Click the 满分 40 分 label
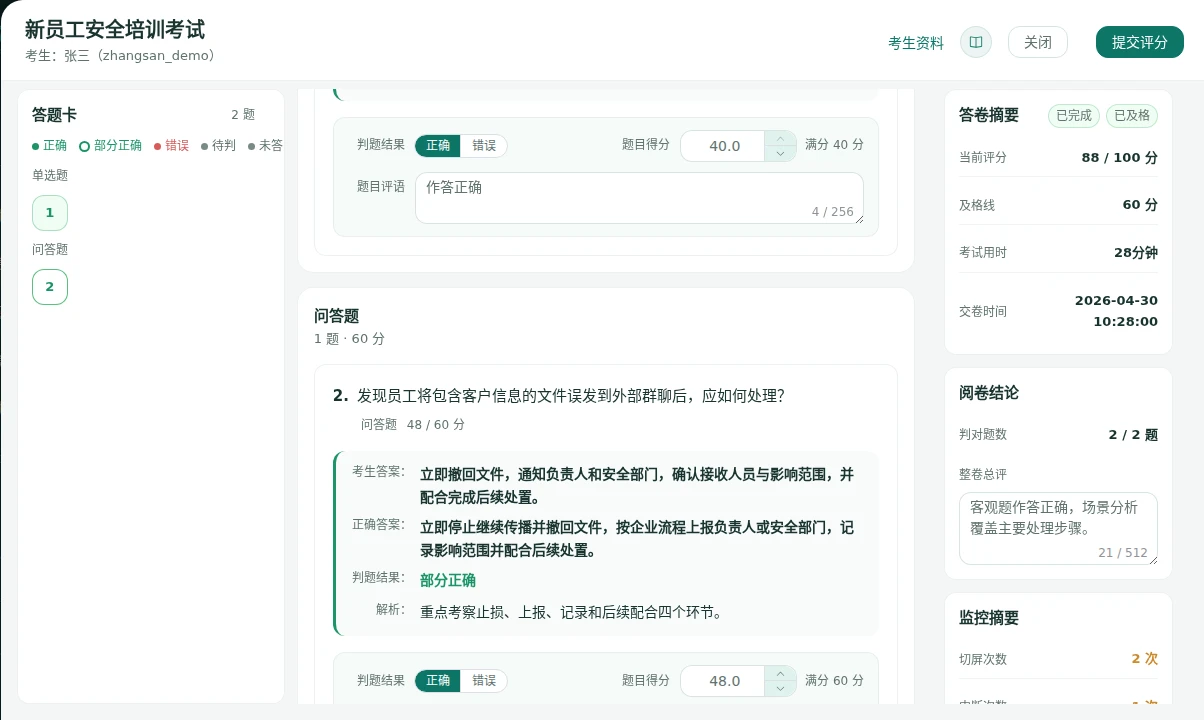Viewport: 1204px width, 720px height. (x=834, y=145)
